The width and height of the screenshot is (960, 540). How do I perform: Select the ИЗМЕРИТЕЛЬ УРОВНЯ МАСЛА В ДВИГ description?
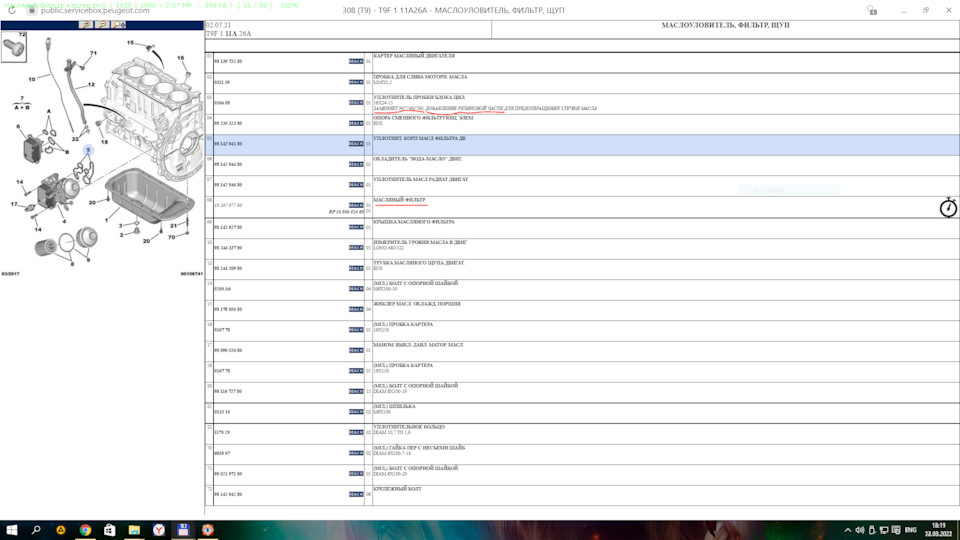420,242
